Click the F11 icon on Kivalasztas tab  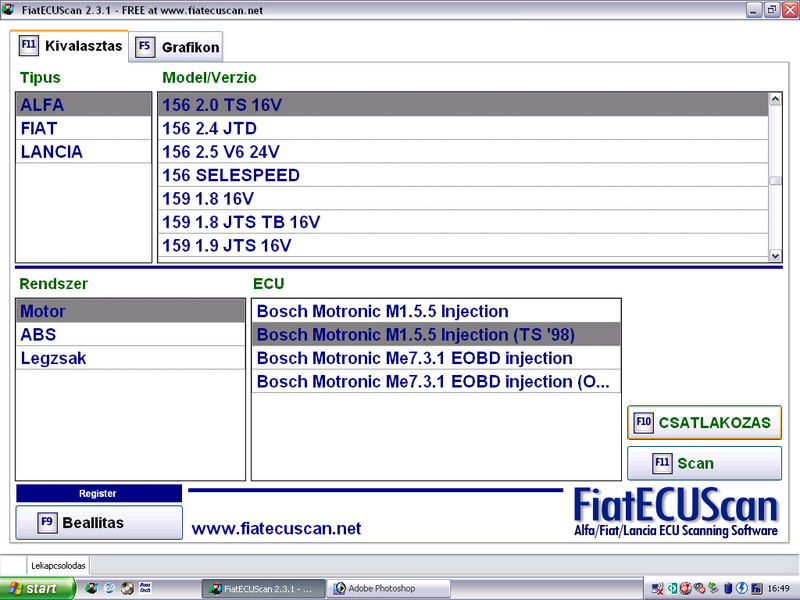29,45
